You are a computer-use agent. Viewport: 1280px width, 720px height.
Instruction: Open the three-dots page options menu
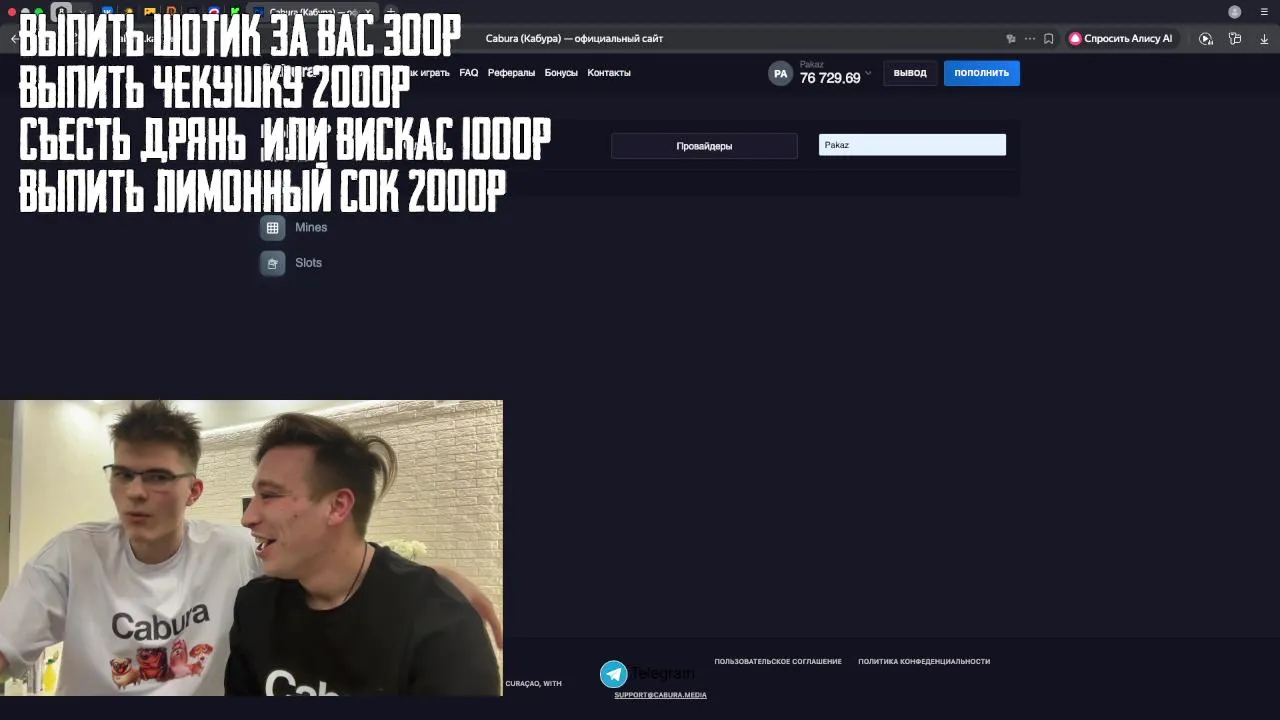[x=1030, y=39]
